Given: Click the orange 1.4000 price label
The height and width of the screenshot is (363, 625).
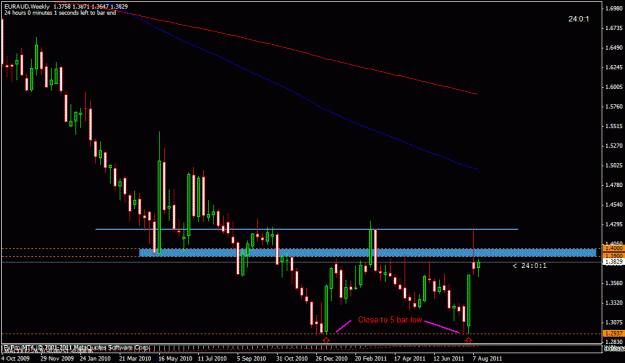Looking at the screenshot, I should click(613, 248).
